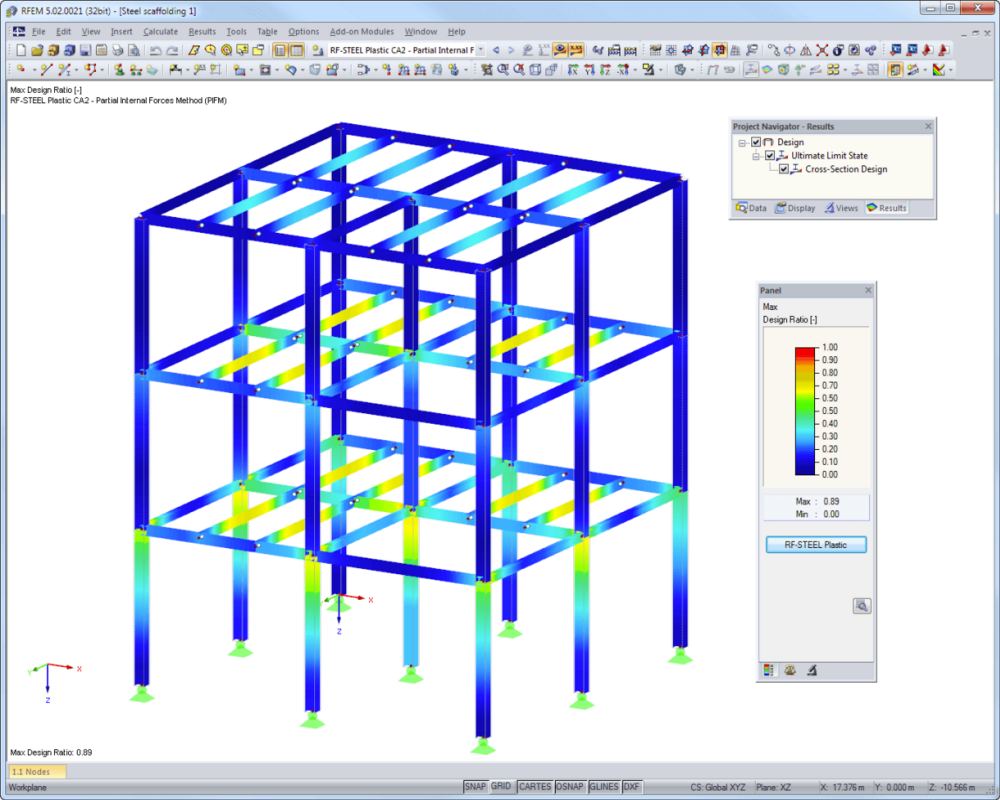Collapse the Ultimate Limit State node
The image size is (1000, 800).
[755, 156]
